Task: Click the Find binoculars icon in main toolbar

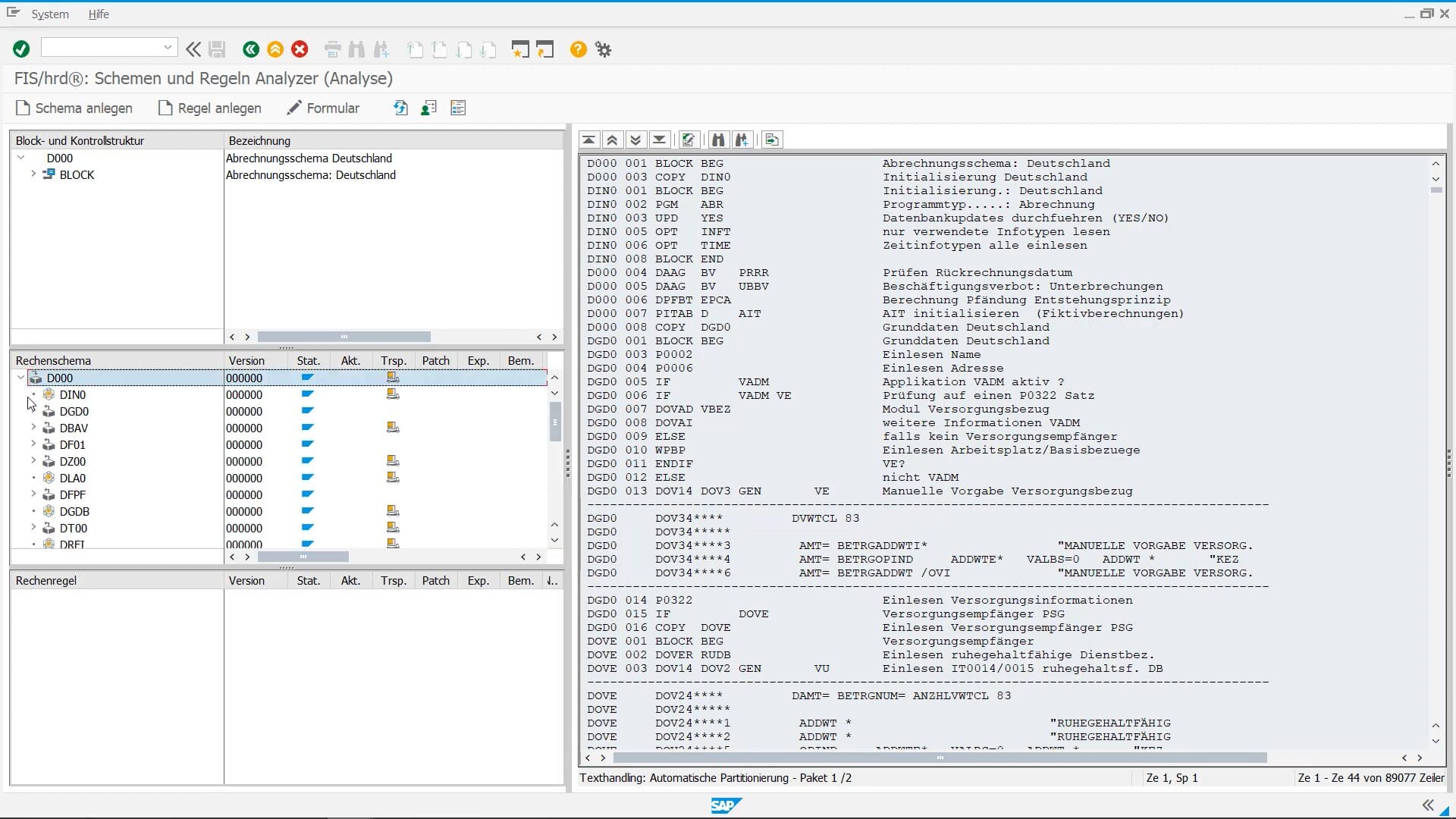Action: tap(356, 49)
